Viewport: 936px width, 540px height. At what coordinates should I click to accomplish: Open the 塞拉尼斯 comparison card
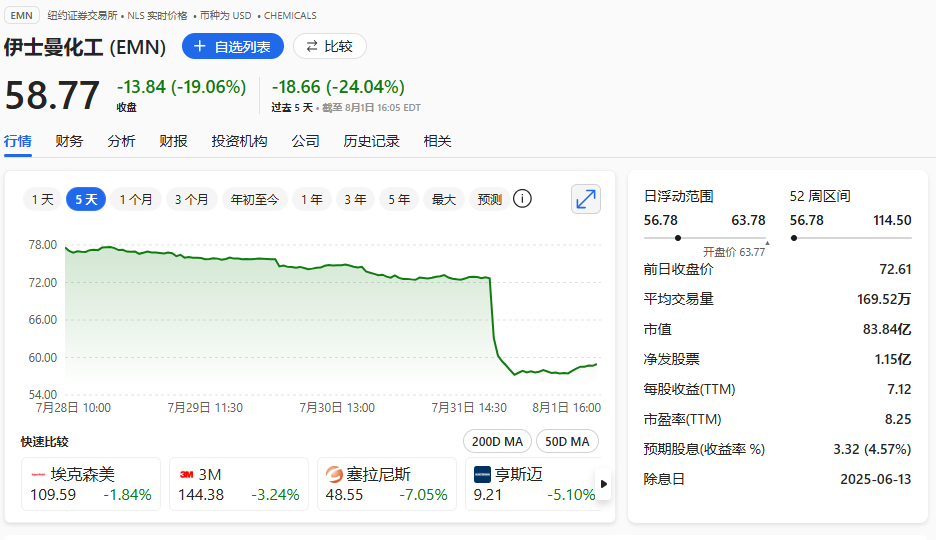pyautogui.click(x=387, y=484)
